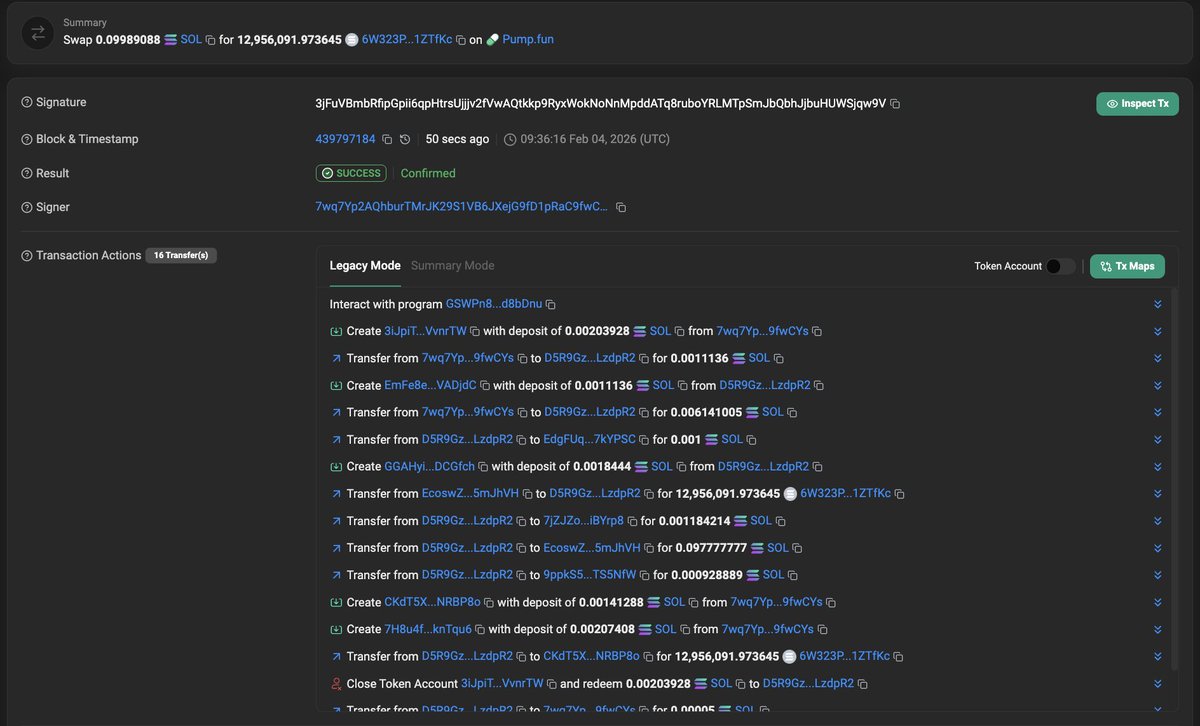Click the Token Account label
The height and width of the screenshot is (726, 1200).
click(x=1008, y=266)
